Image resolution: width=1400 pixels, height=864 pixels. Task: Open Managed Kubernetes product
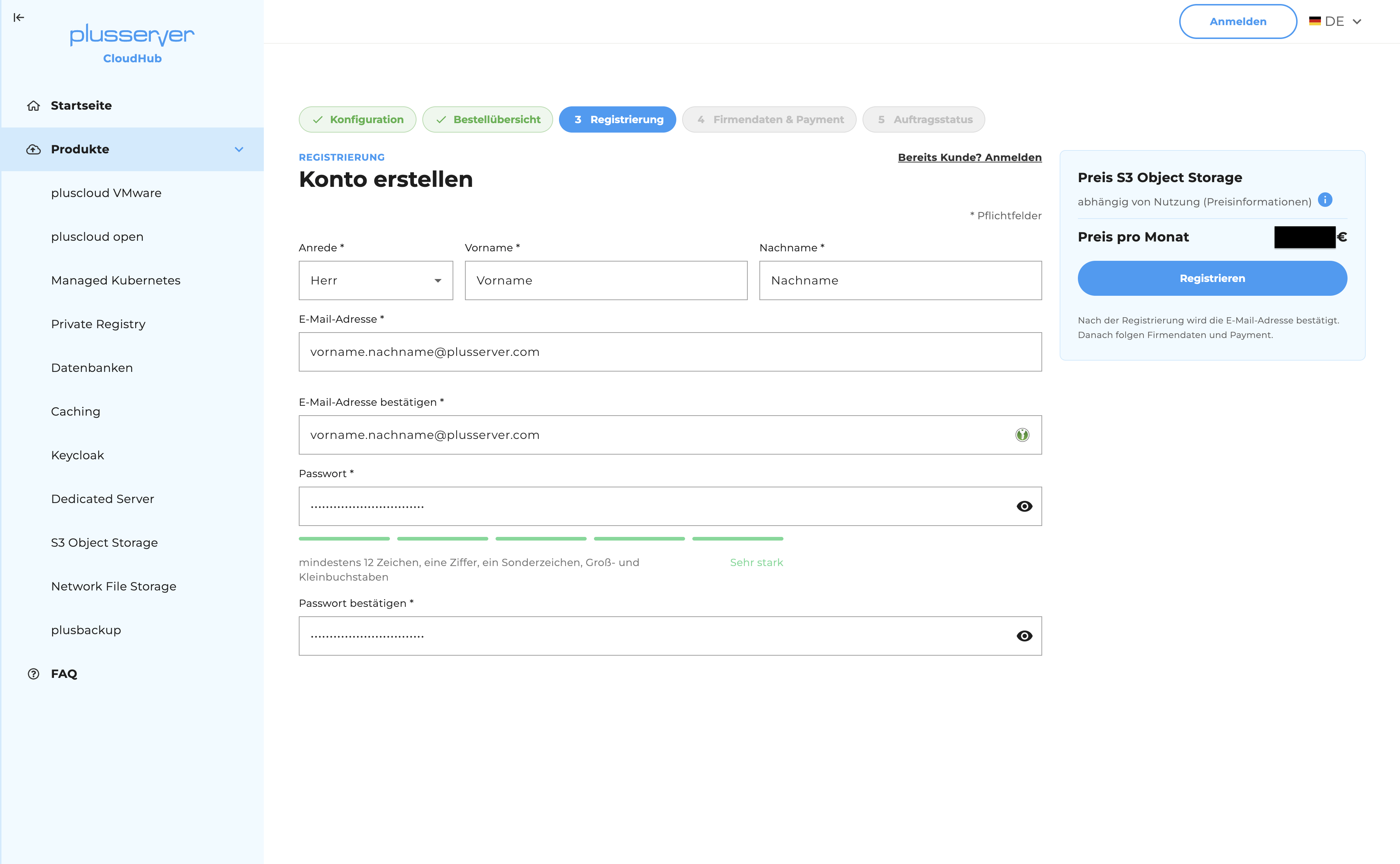pos(116,280)
